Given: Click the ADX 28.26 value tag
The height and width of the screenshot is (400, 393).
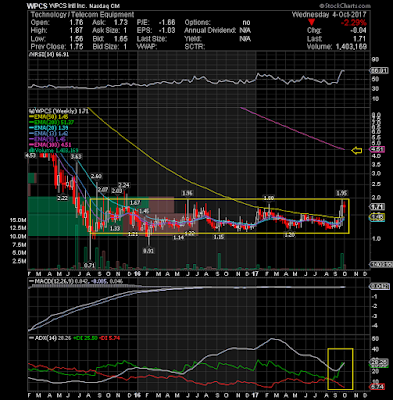Looking at the screenshot, I should pos(377,361).
